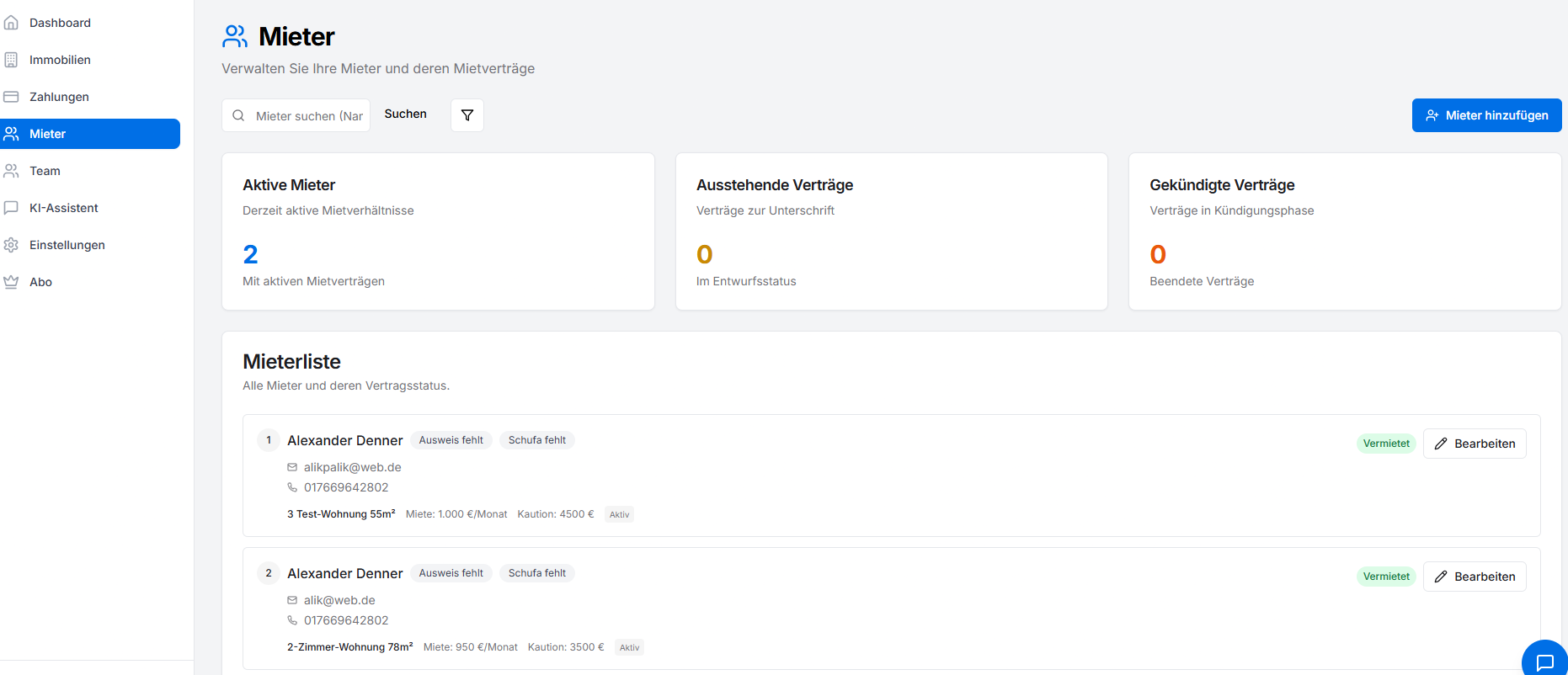1568x675 pixels.
Task: Click the KI-Assistent chat bubble icon
Action: click(x=11, y=208)
